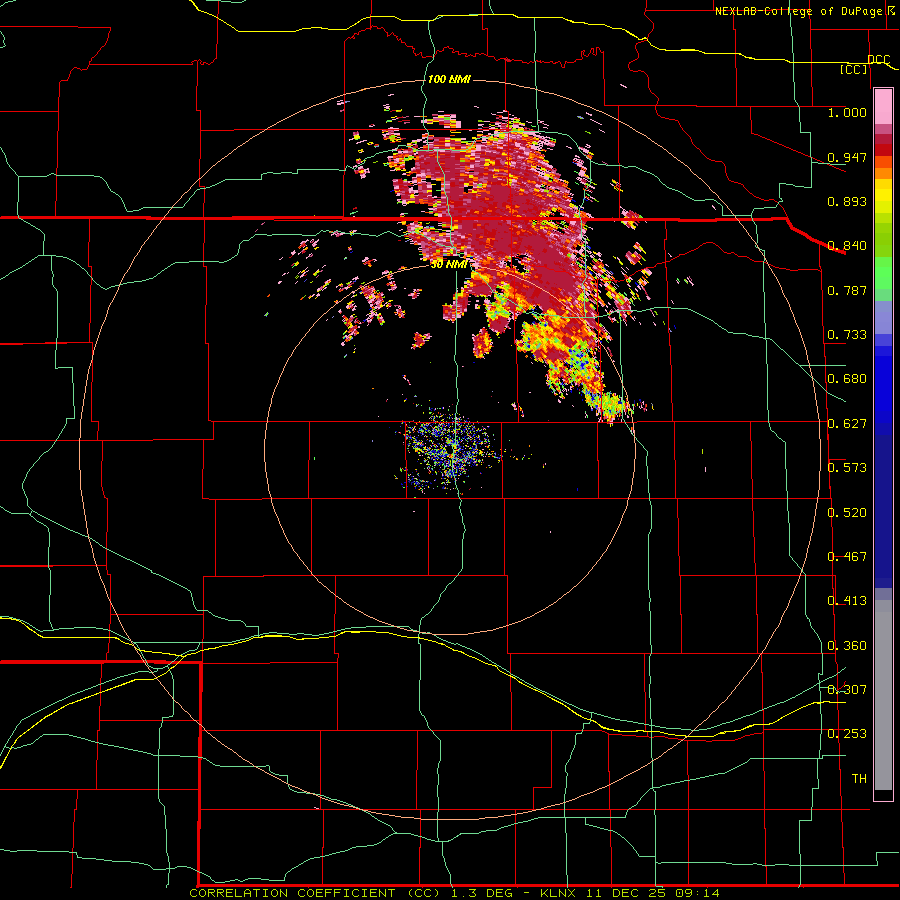Click the 0.893 legend value
Image resolution: width=900 pixels, height=900 pixels.
tap(847, 201)
